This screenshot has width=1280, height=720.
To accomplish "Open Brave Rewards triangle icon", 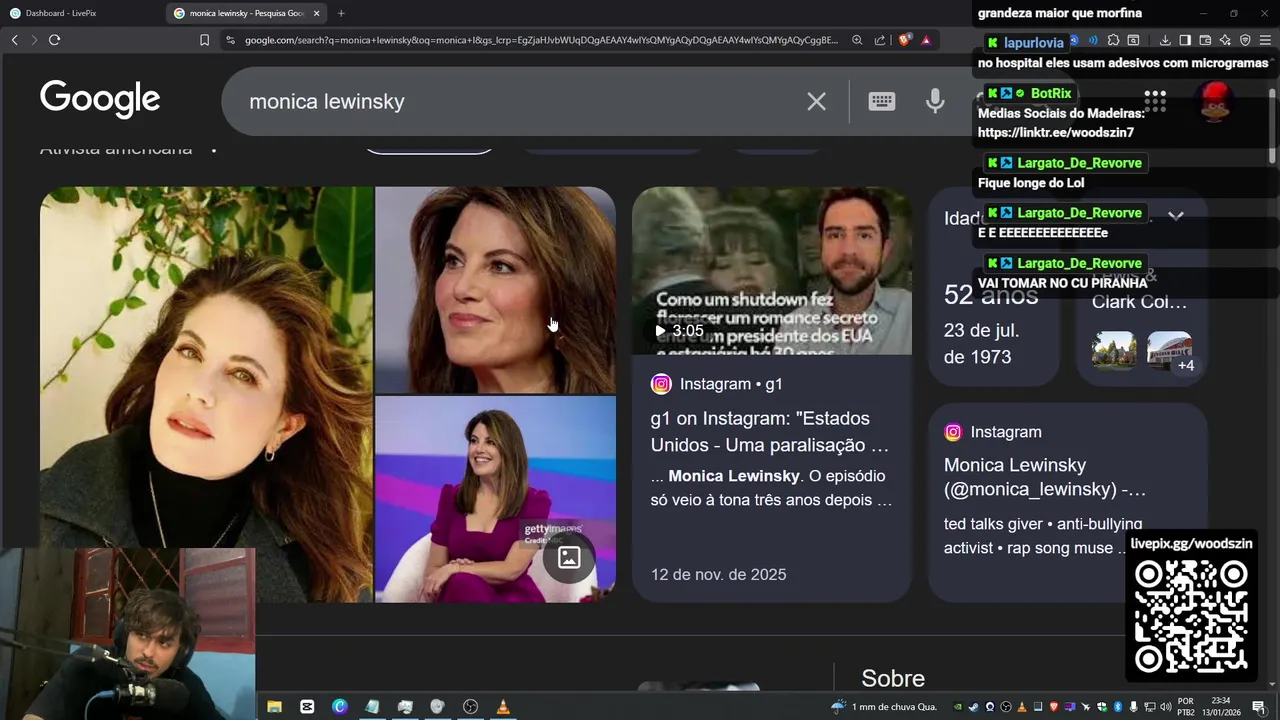I will [x=927, y=40].
